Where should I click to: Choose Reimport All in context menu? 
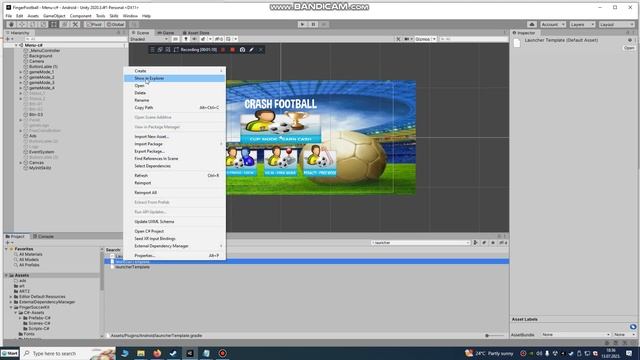coord(174,193)
